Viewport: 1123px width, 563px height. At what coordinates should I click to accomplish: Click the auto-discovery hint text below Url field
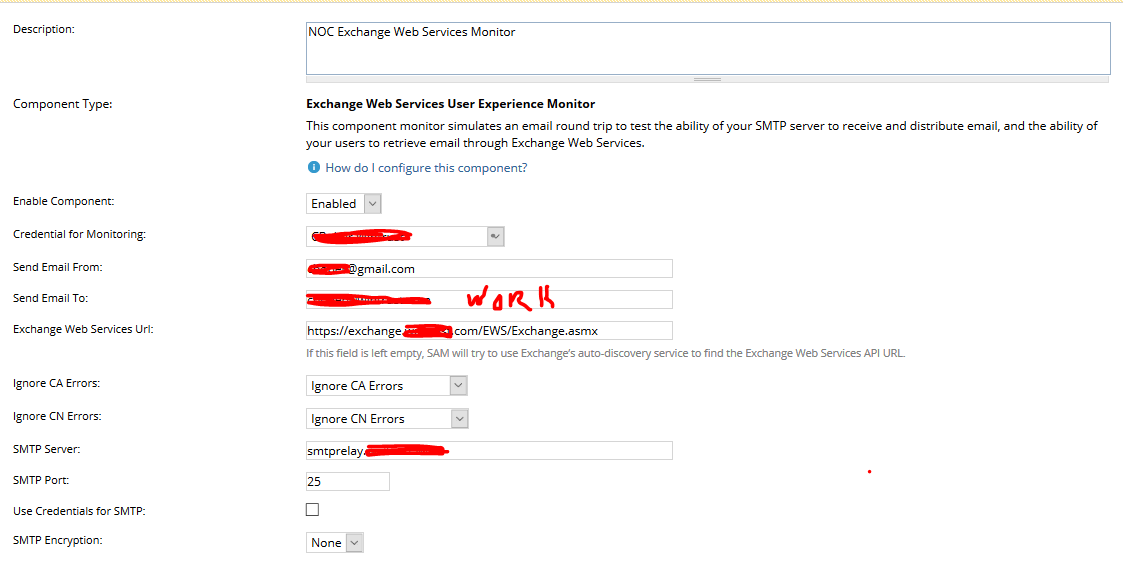click(606, 353)
